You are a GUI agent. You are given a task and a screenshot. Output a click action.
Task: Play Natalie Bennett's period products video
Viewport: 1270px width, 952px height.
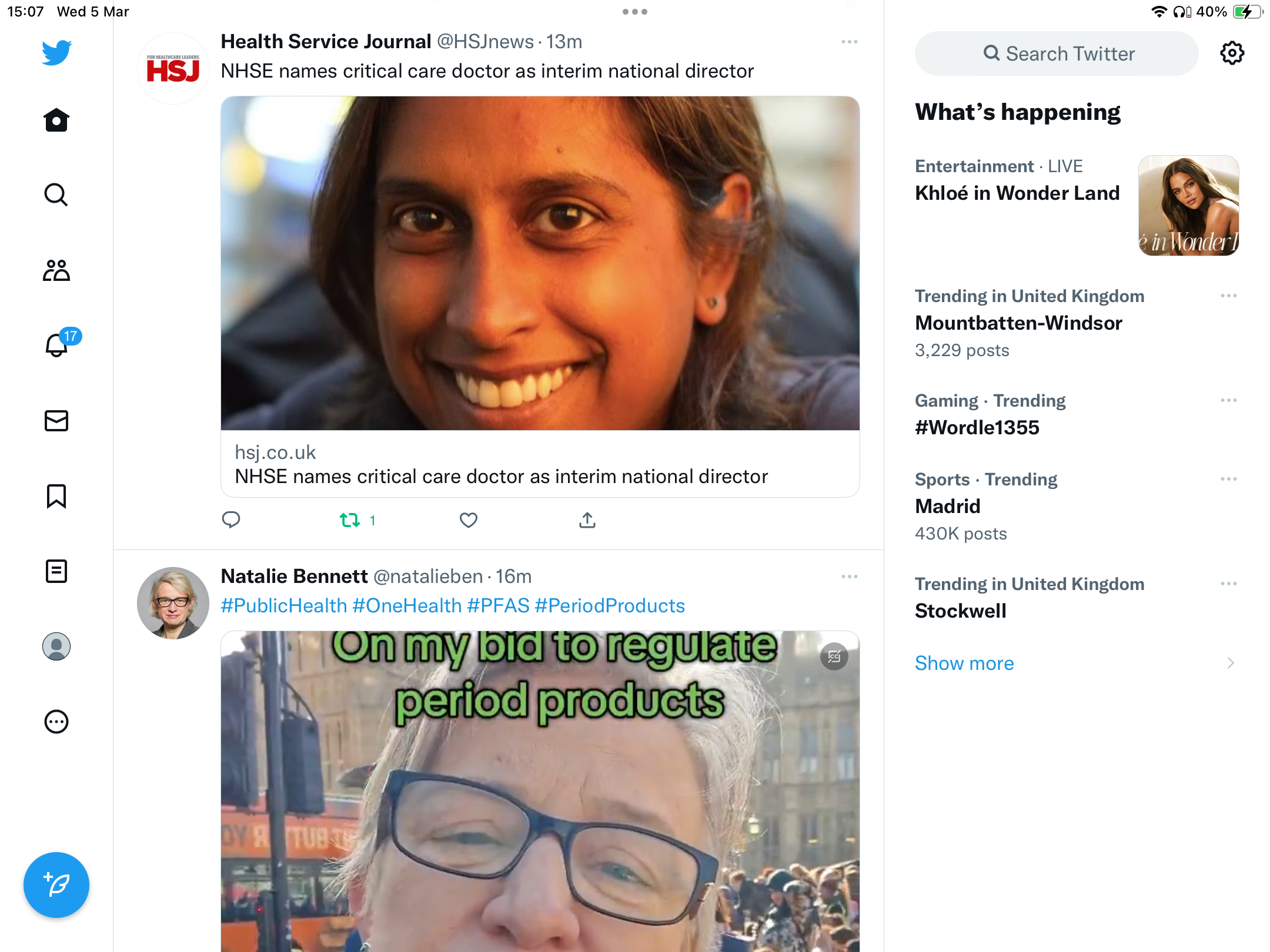[540, 792]
